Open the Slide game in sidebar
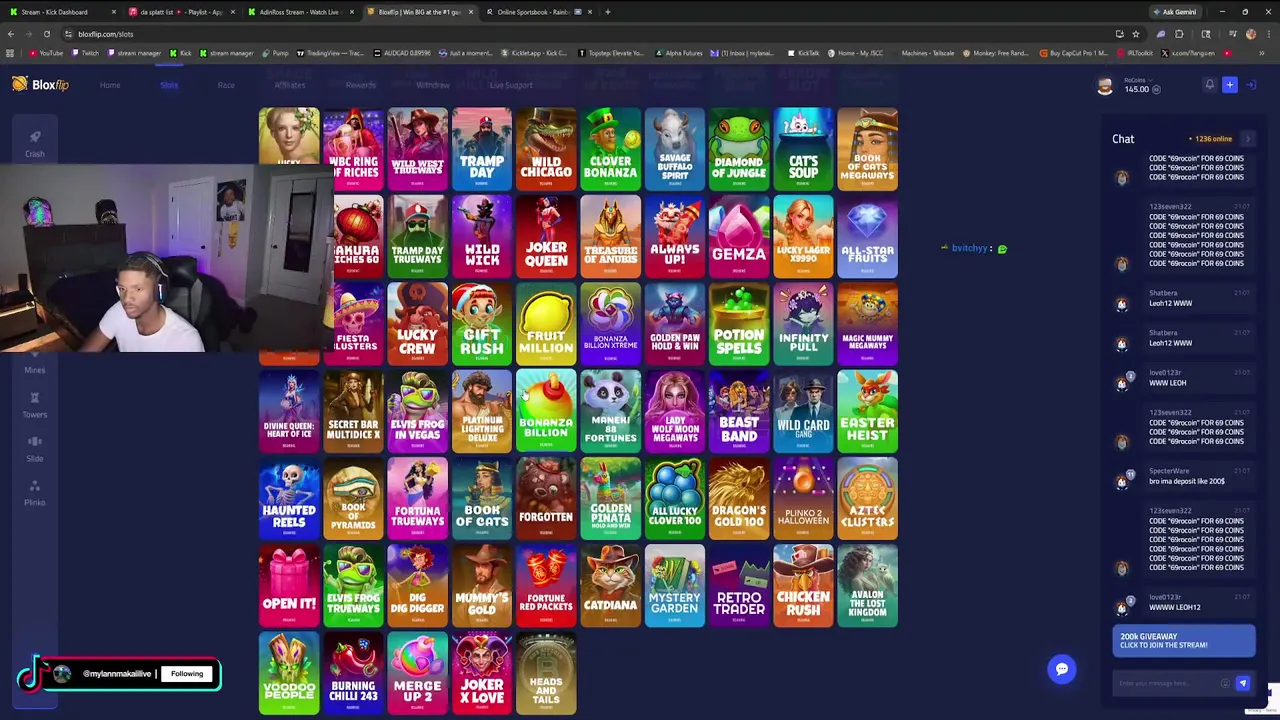This screenshot has height=720, width=1280. point(35,448)
